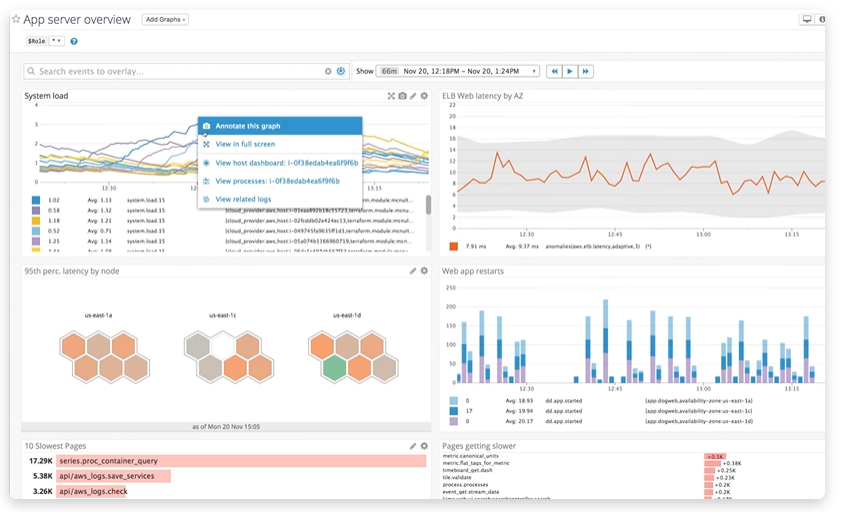Clear the event search overlay field
This screenshot has width=842, height=512.
point(328,71)
